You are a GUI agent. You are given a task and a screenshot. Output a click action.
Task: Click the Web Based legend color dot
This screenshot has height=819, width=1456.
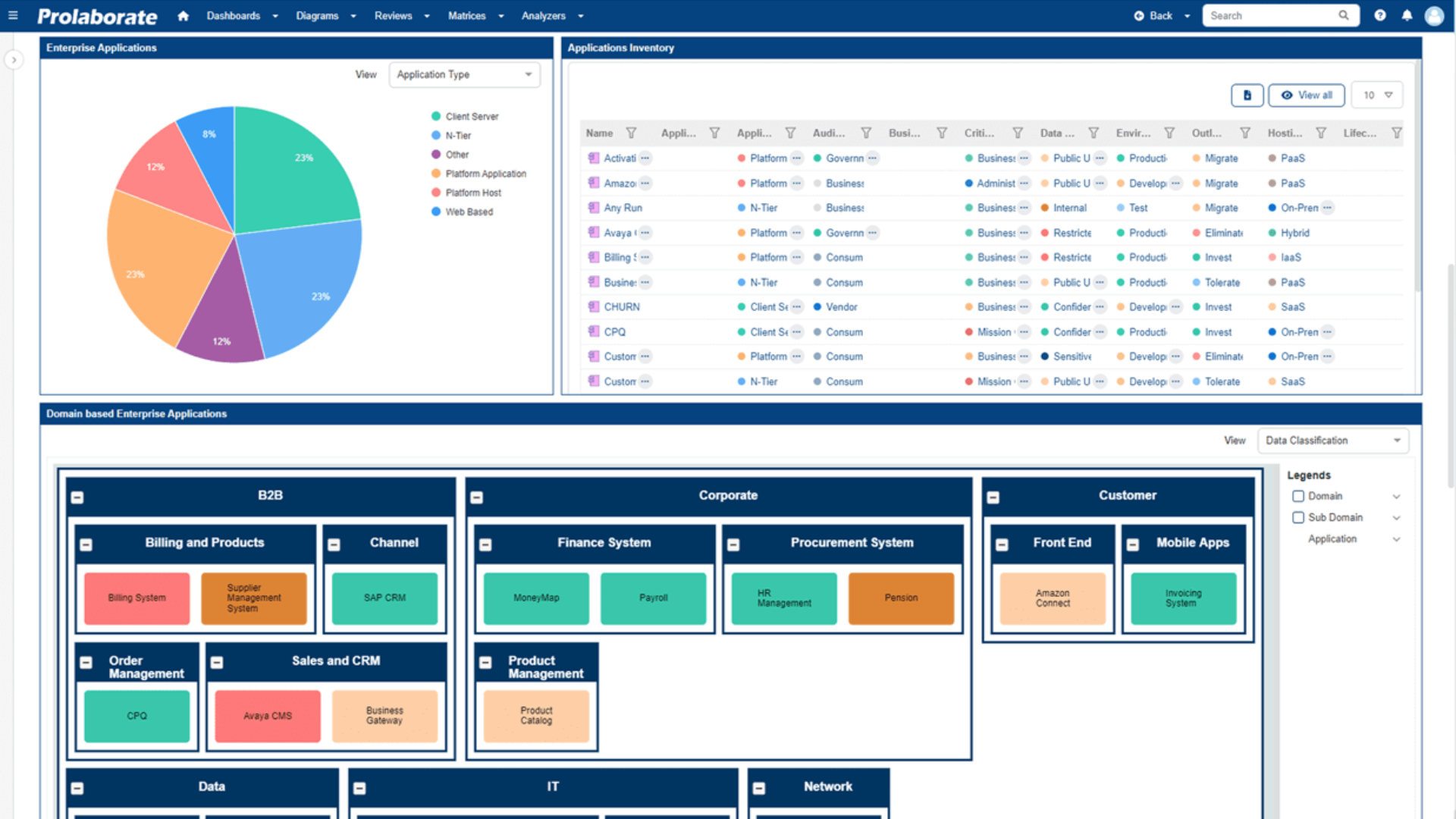pos(435,212)
